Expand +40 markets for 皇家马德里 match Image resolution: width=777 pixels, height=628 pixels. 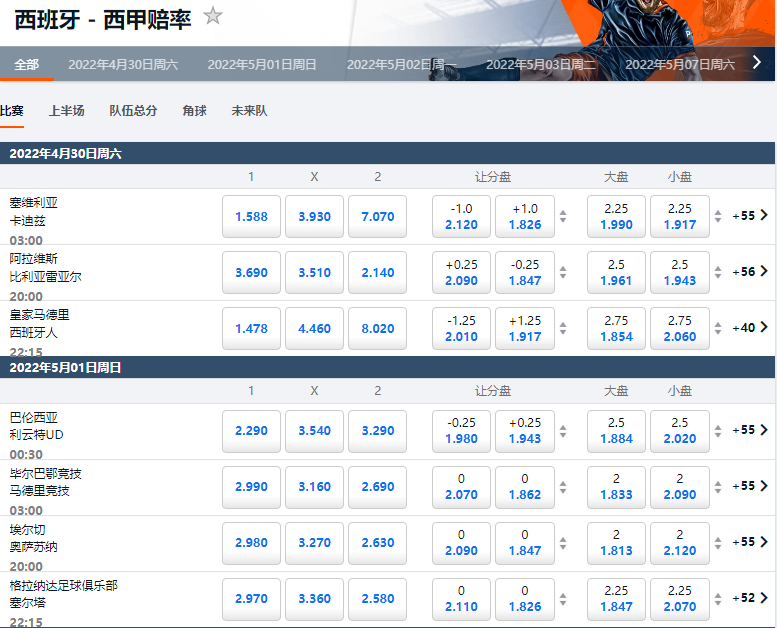coord(750,327)
